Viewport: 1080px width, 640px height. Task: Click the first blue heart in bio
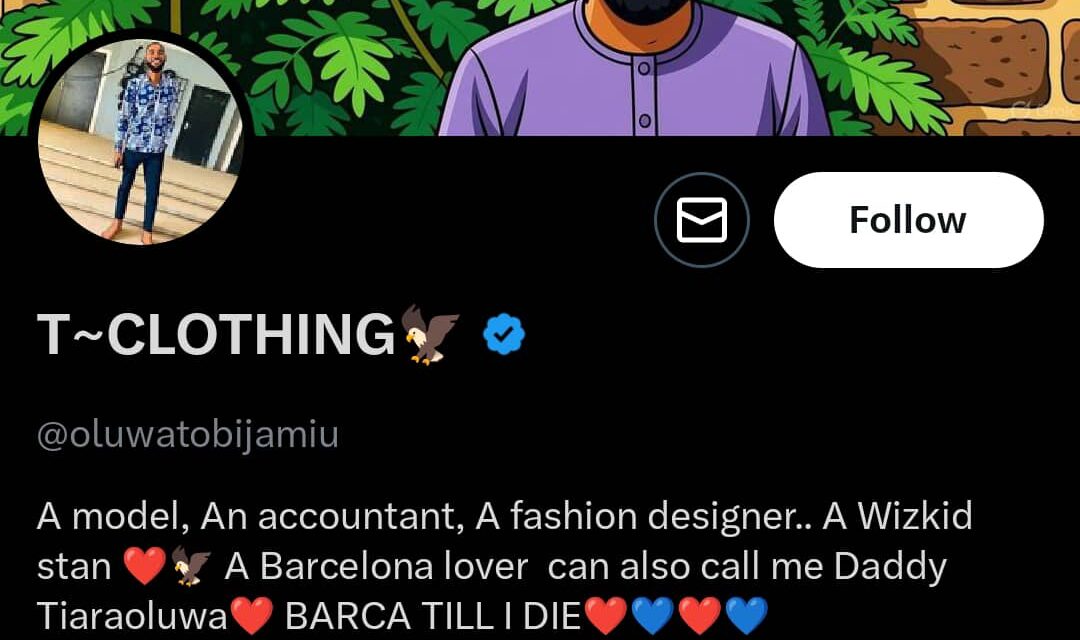pos(652,617)
